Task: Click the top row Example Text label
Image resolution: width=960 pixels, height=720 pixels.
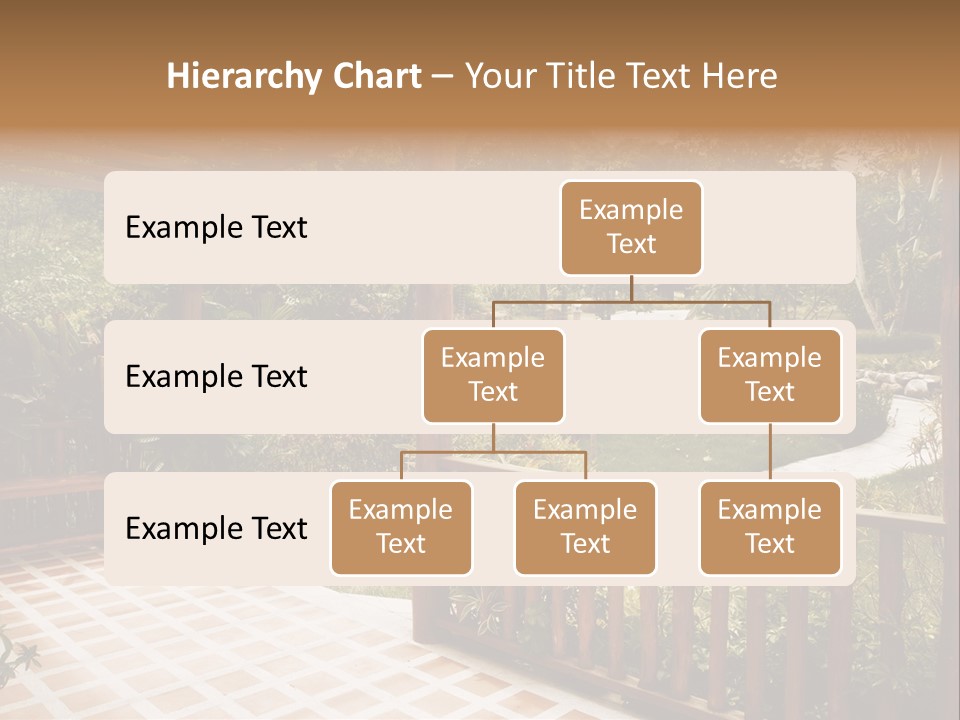Action: (x=215, y=228)
